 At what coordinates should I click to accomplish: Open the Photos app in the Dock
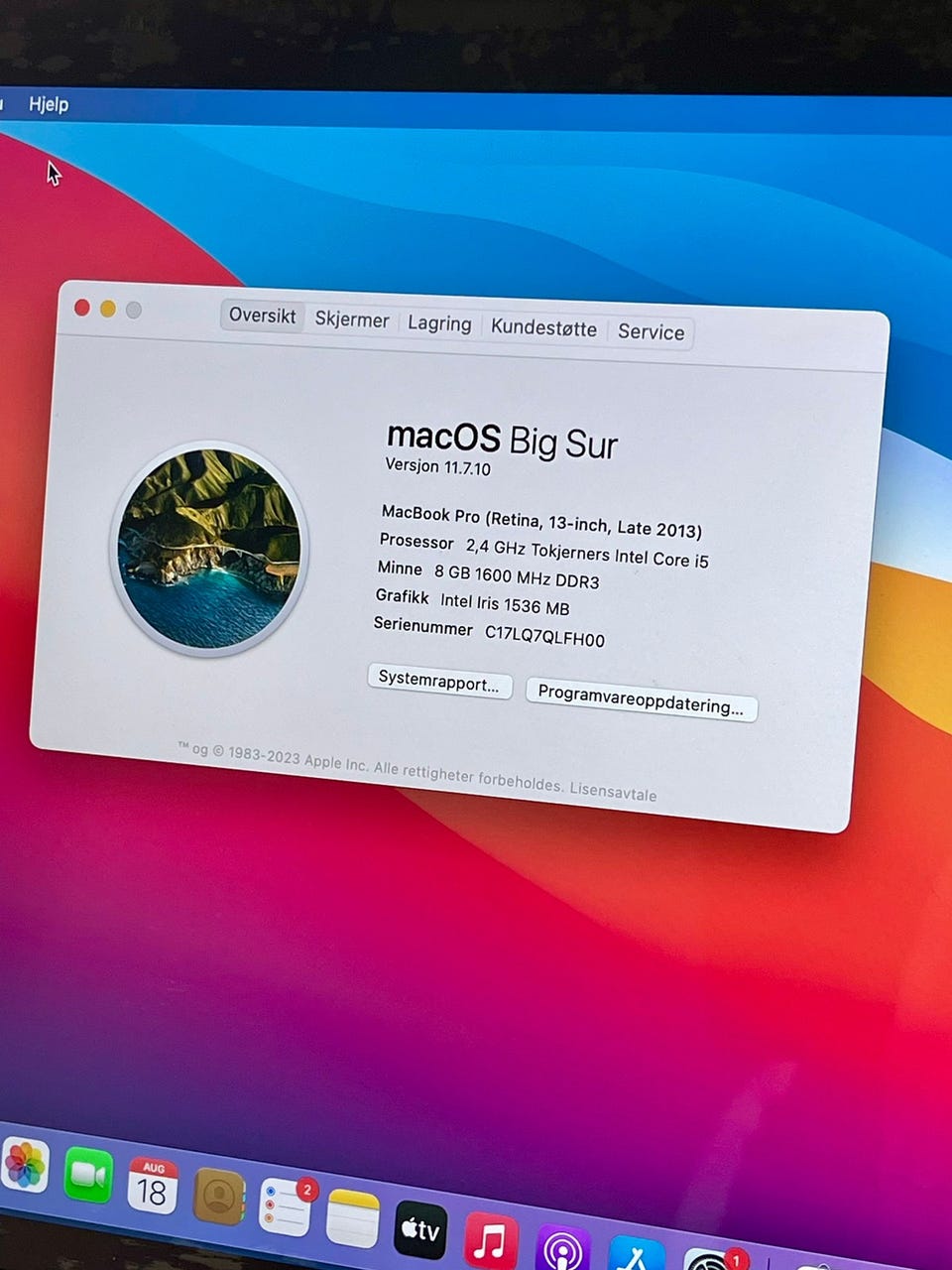(25, 1164)
